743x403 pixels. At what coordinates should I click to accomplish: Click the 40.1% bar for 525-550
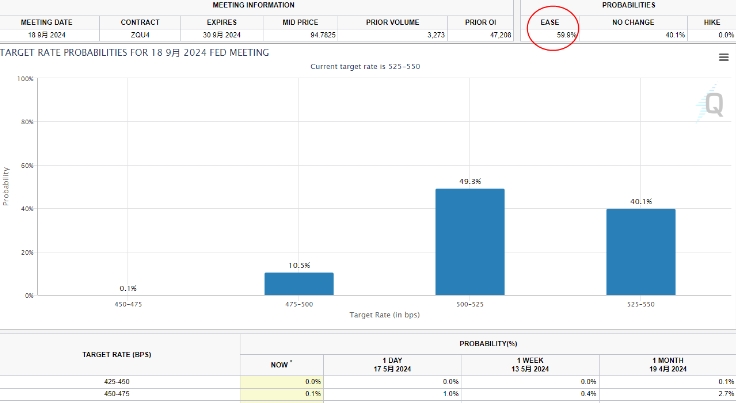(x=641, y=252)
